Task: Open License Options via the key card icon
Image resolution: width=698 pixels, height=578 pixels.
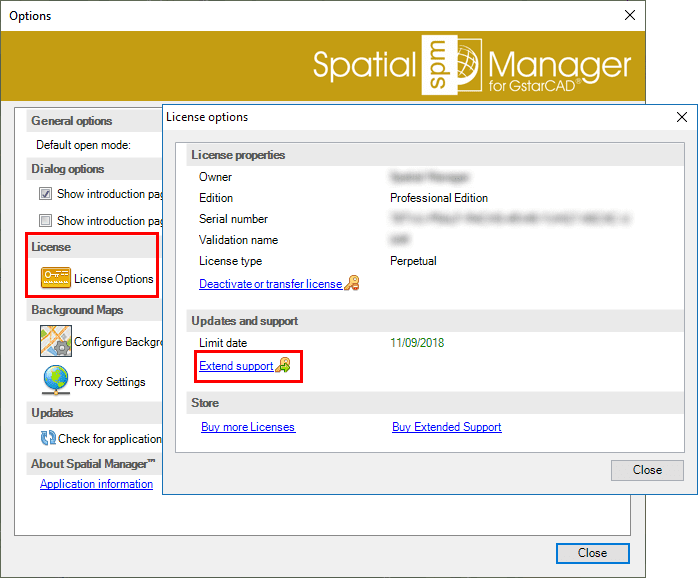Action: [x=56, y=278]
